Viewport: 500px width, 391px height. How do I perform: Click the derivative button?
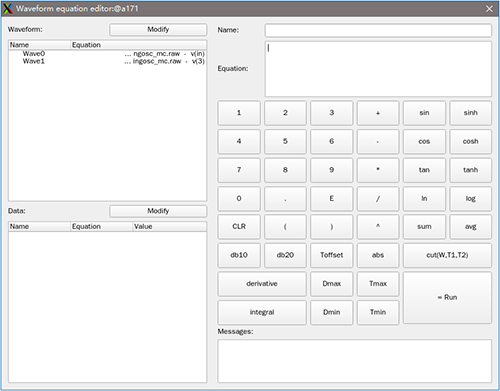click(x=262, y=284)
